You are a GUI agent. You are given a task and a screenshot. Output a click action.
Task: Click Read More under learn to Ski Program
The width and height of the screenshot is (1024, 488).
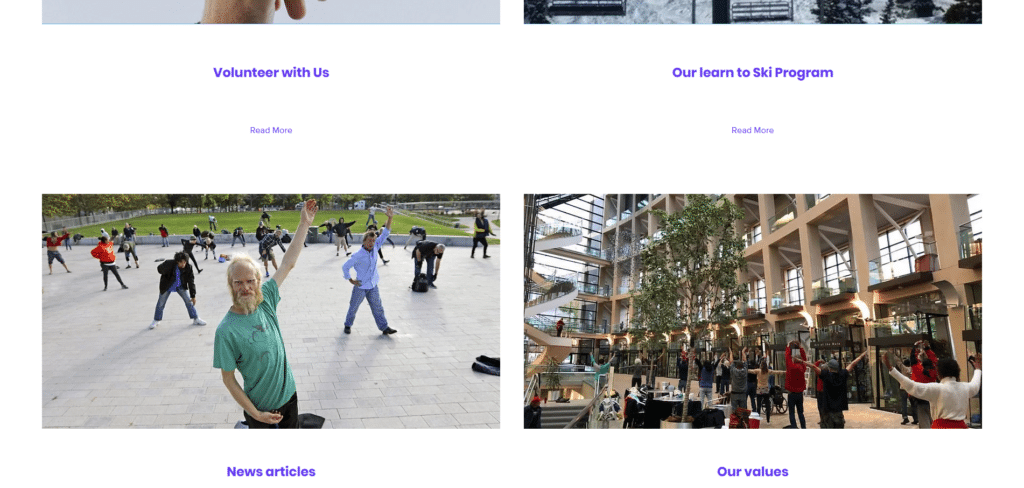(x=752, y=130)
